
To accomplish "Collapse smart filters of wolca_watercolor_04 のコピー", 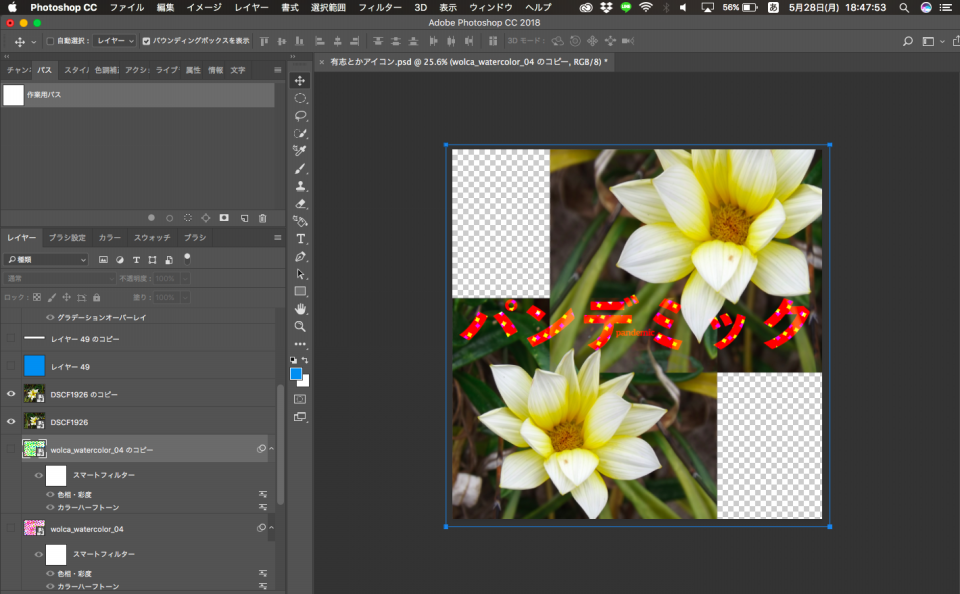I will click(x=271, y=450).
